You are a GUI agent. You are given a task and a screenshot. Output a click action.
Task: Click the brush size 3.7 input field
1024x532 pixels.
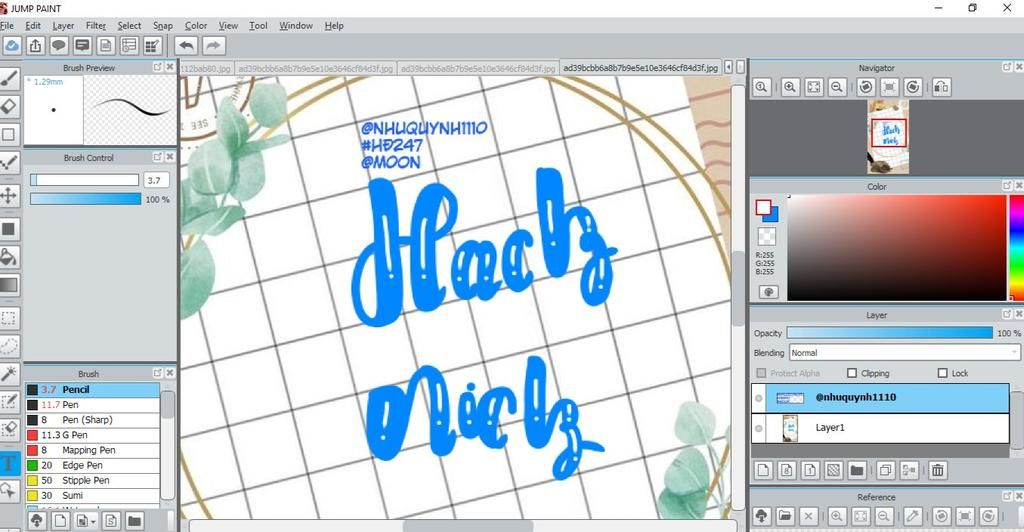tap(157, 180)
